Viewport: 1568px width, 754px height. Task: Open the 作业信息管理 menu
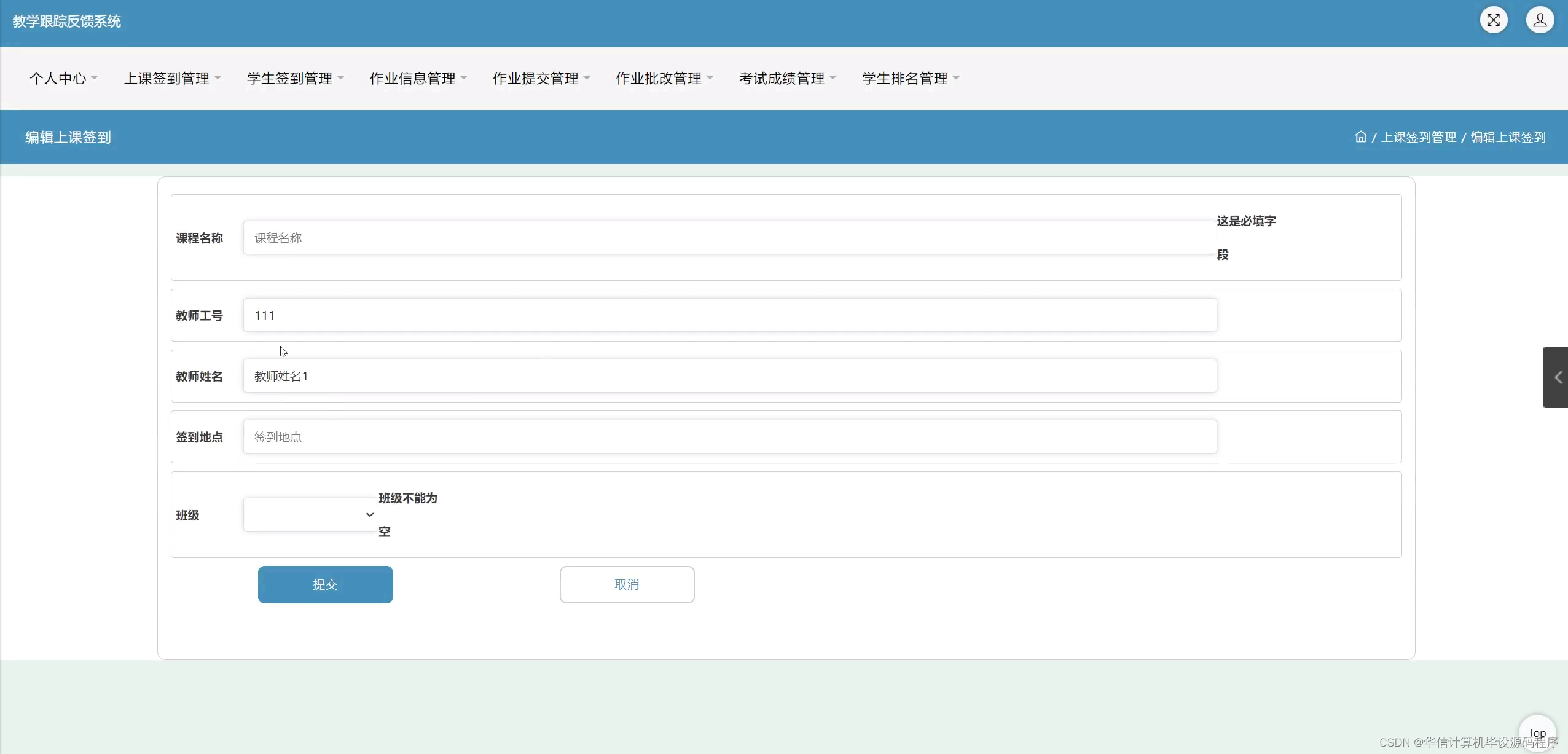tap(418, 79)
